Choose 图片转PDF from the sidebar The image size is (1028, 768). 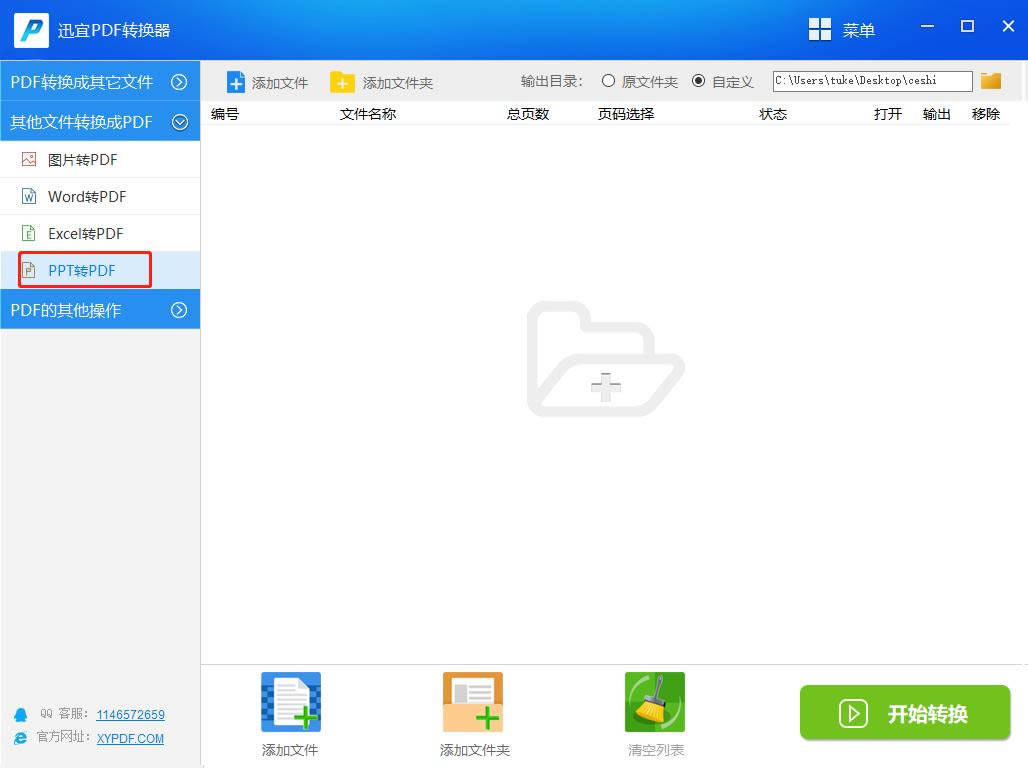(100, 159)
